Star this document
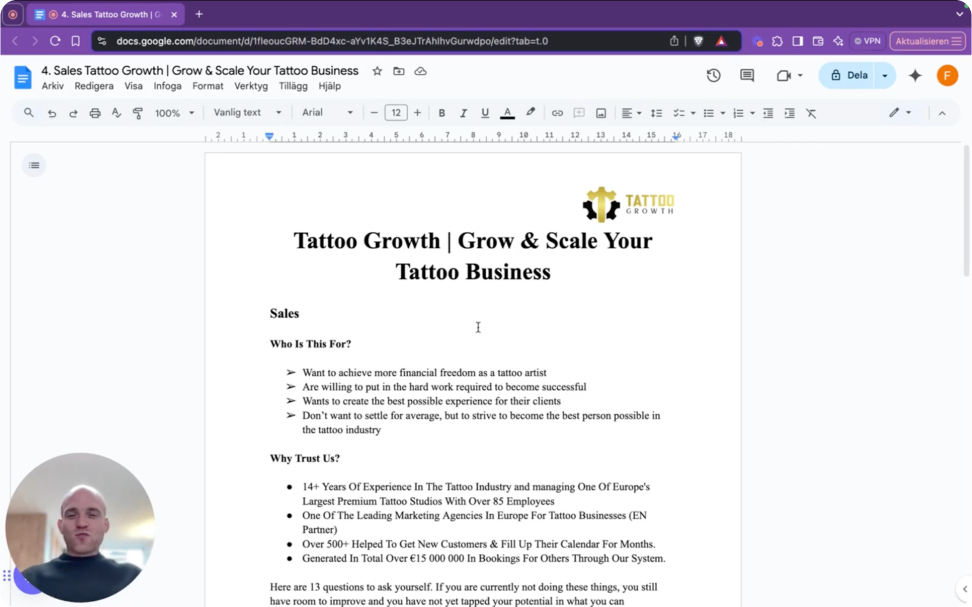Screen dimensions: 972x607 (x=377, y=71)
